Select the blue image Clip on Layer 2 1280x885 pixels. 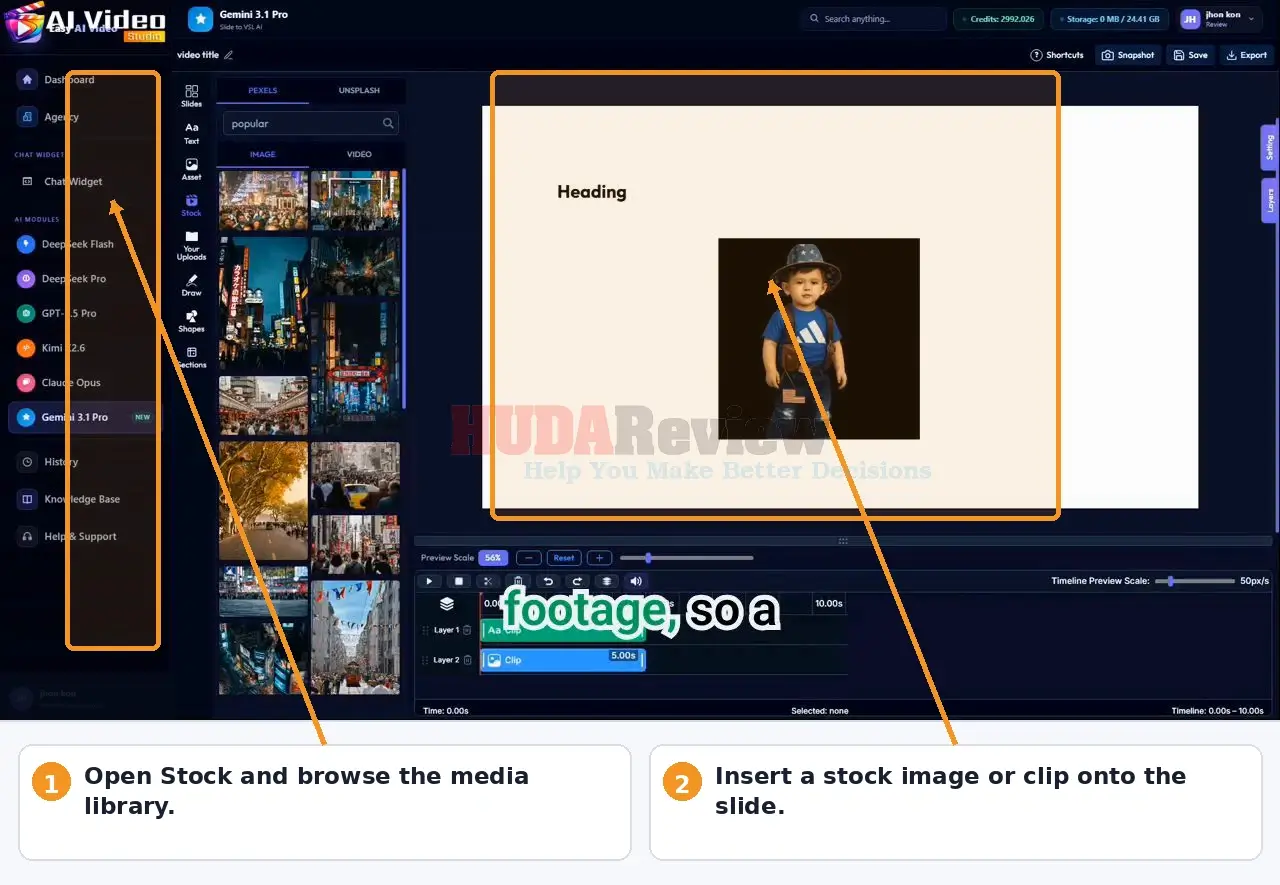coord(563,660)
